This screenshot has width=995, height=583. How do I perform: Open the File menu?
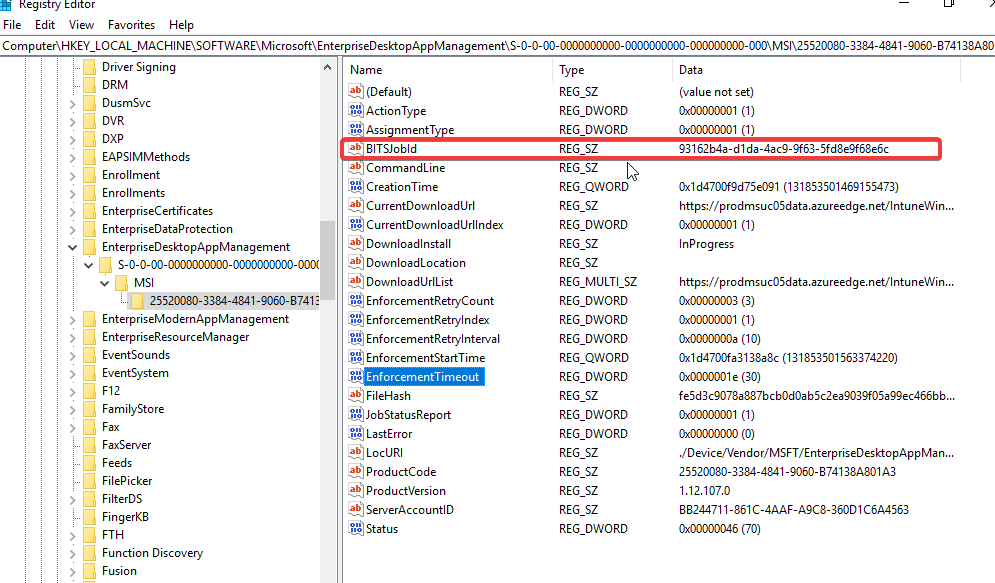(x=12, y=25)
